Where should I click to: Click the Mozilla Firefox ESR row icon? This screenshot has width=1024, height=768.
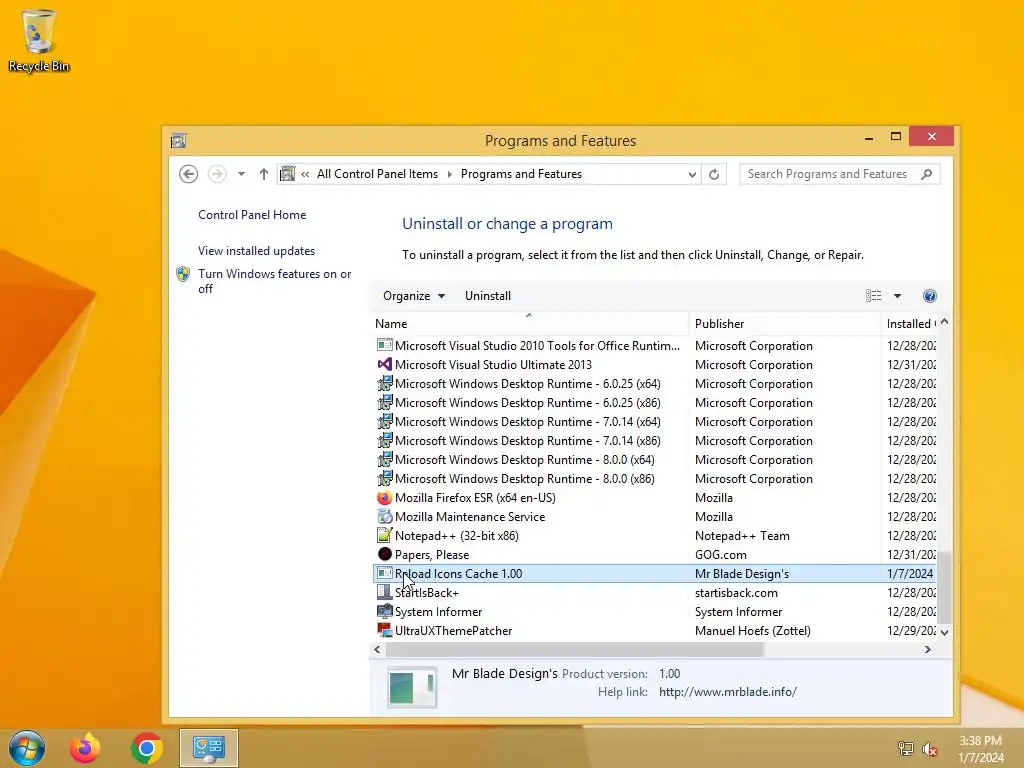pos(385,498)
